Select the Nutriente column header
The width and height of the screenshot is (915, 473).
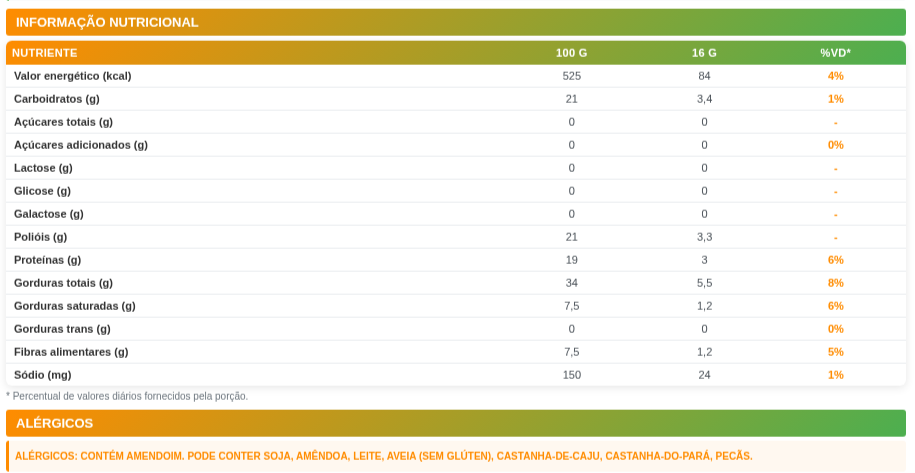tap(45, 53)
